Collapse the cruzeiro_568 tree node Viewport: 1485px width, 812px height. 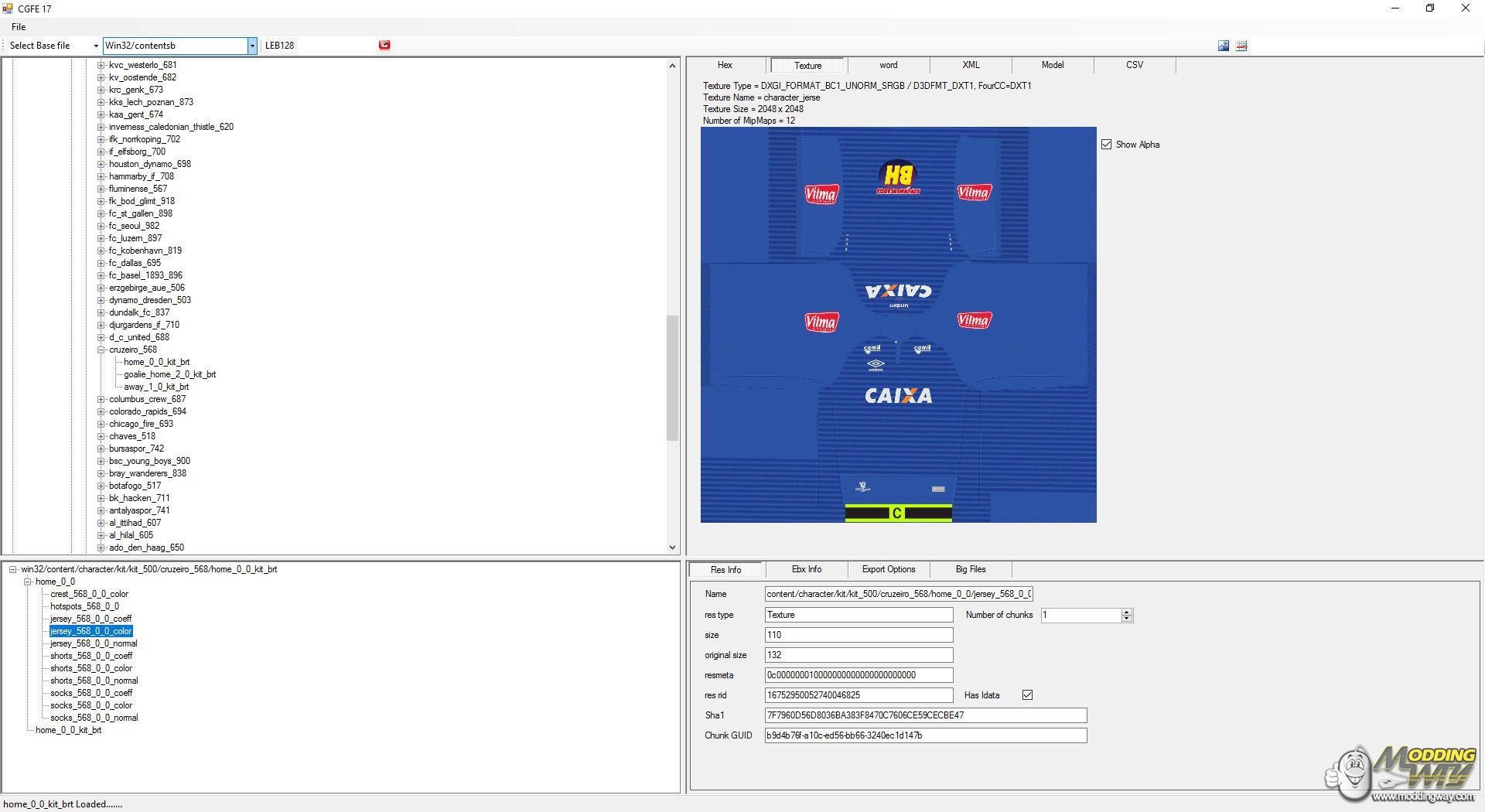coord(101,350)
